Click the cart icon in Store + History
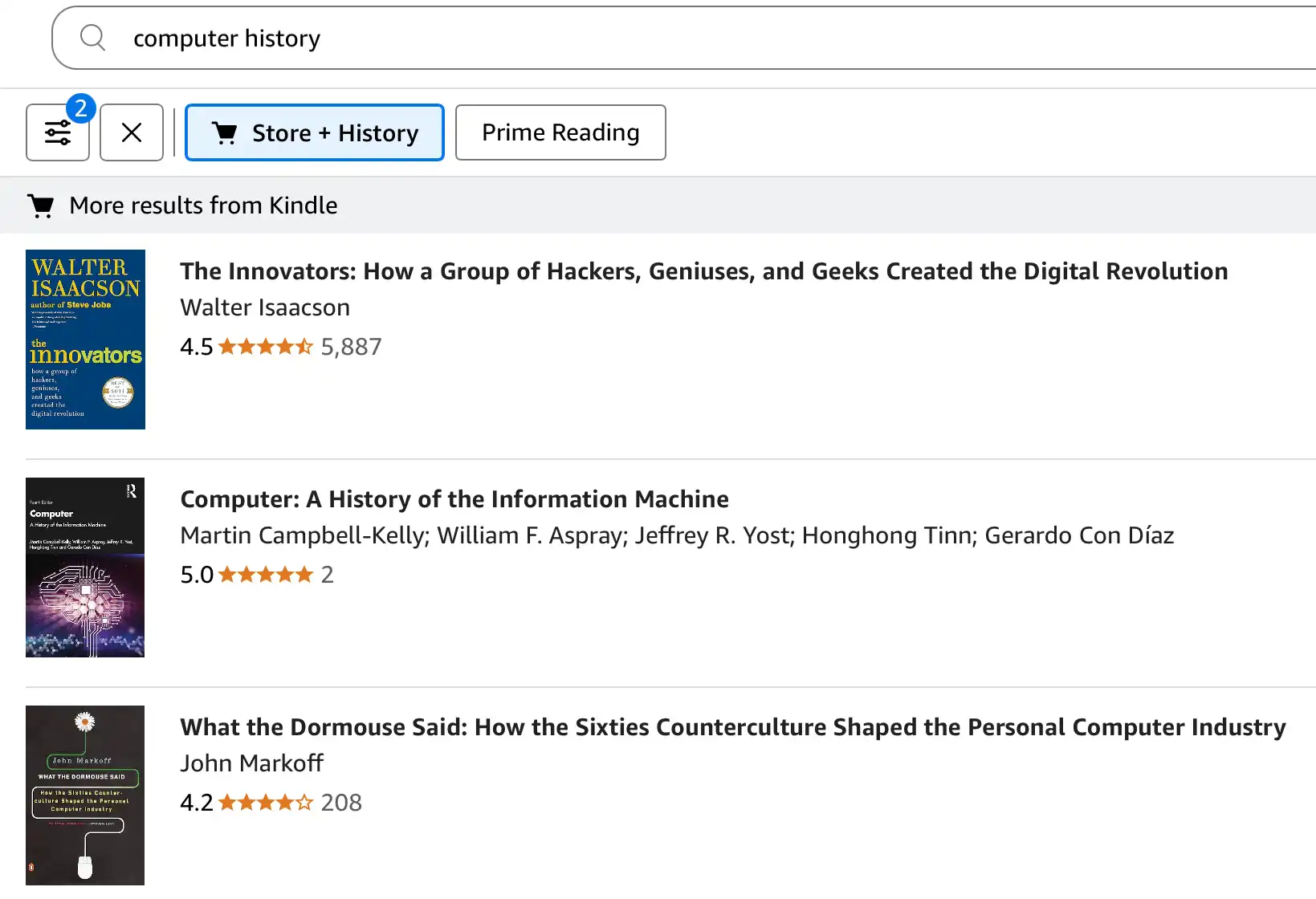Viewport: 1316px width, 899px height. (x=225, y=132)
